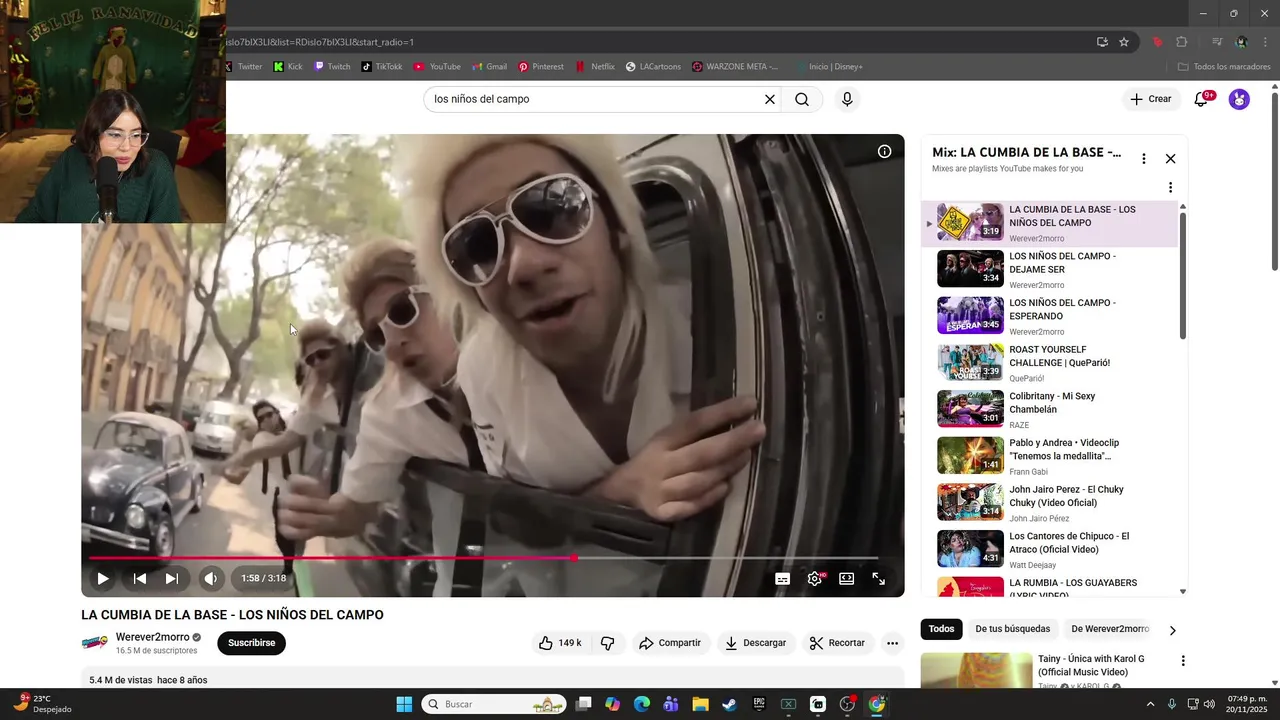Click the Descargar download button
The height and width of the screenshot is (720, 1280).
click(x=756, y=643)
